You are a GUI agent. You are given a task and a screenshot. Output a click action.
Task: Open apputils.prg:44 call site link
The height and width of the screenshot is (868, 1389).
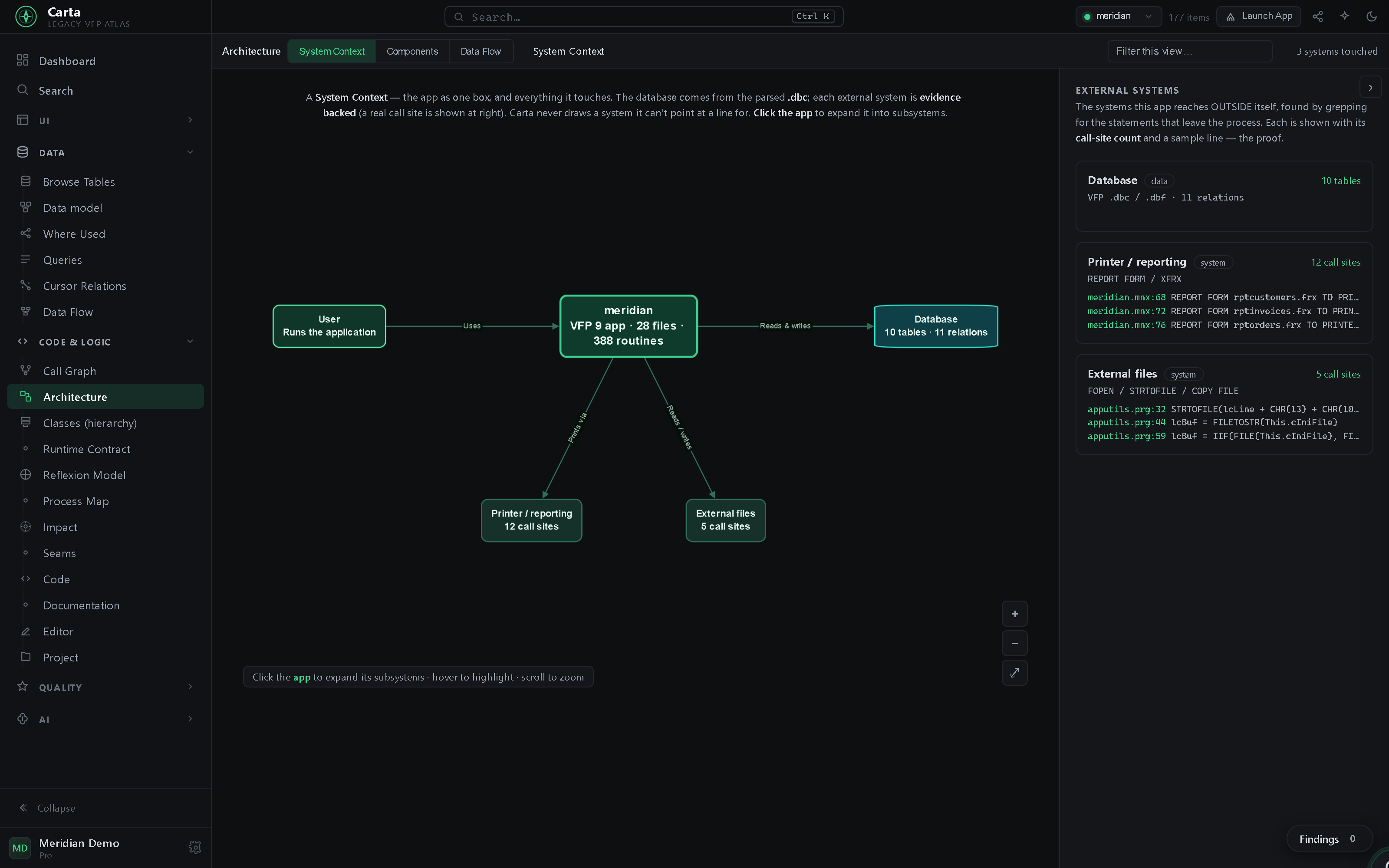click(1126, 423)
